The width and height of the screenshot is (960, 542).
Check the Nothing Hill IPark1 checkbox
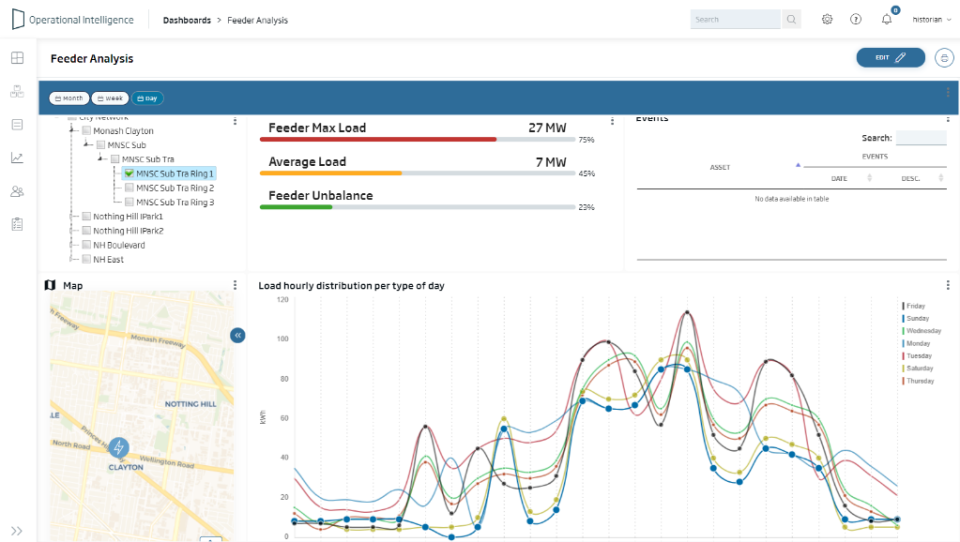point(87,216)
